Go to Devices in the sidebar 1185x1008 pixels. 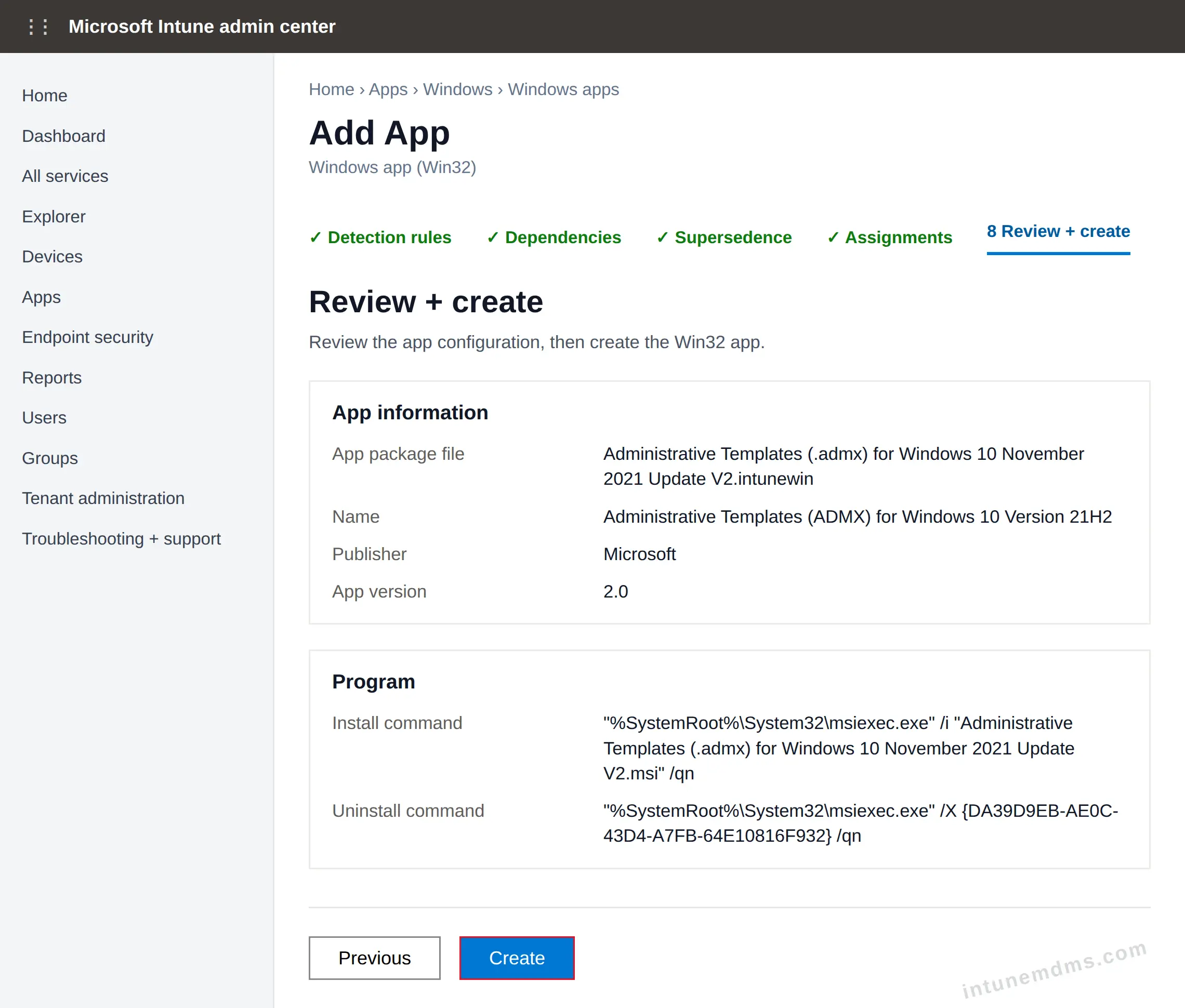click(52, 257)
